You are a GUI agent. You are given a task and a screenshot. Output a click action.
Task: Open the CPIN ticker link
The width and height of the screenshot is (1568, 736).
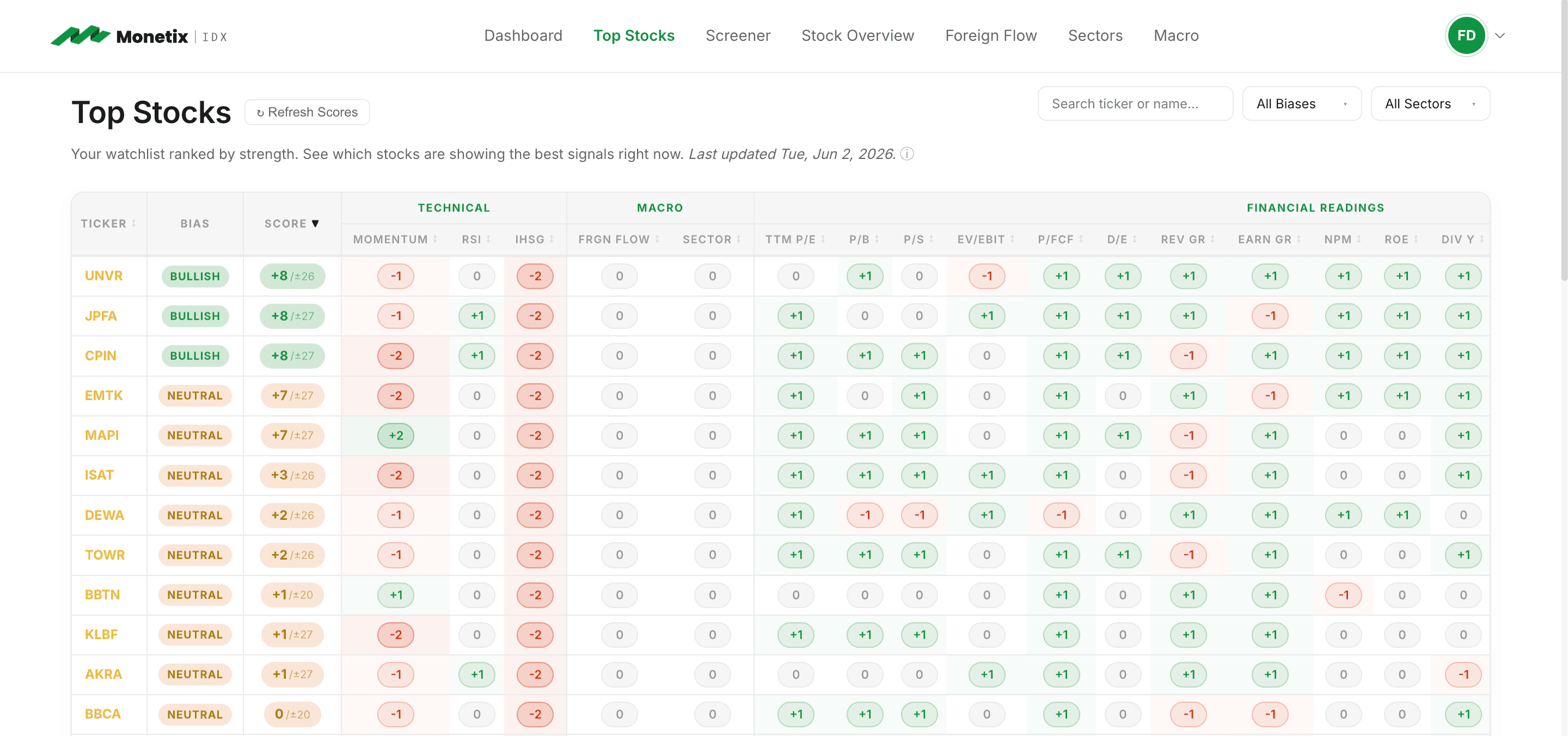(x=100, y=355)
